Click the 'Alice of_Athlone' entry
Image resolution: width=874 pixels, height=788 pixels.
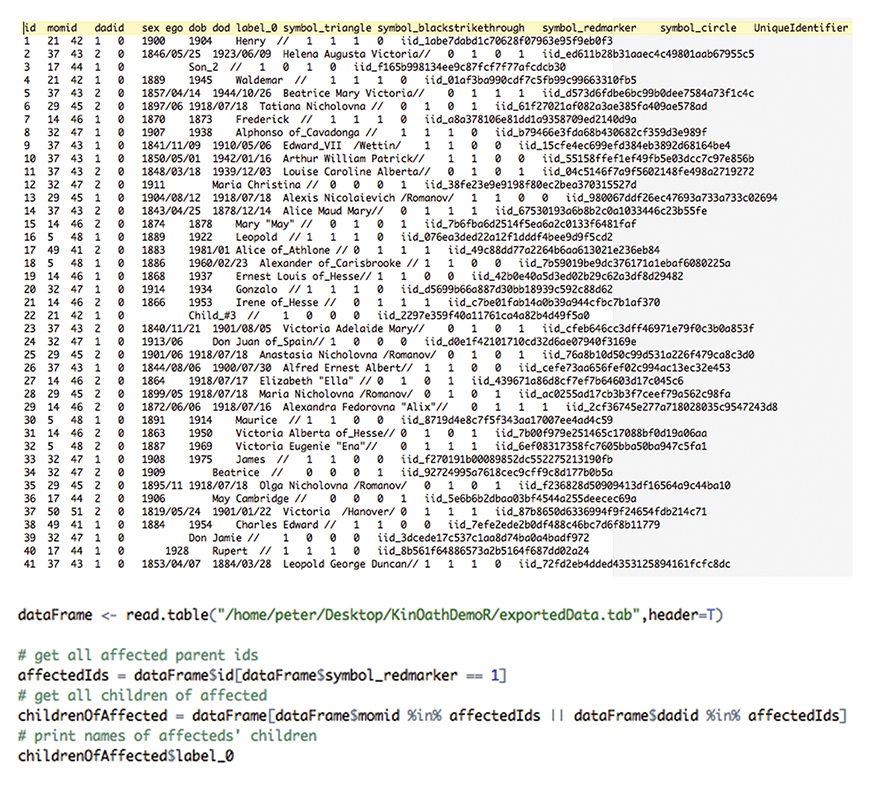pos(282,250)
